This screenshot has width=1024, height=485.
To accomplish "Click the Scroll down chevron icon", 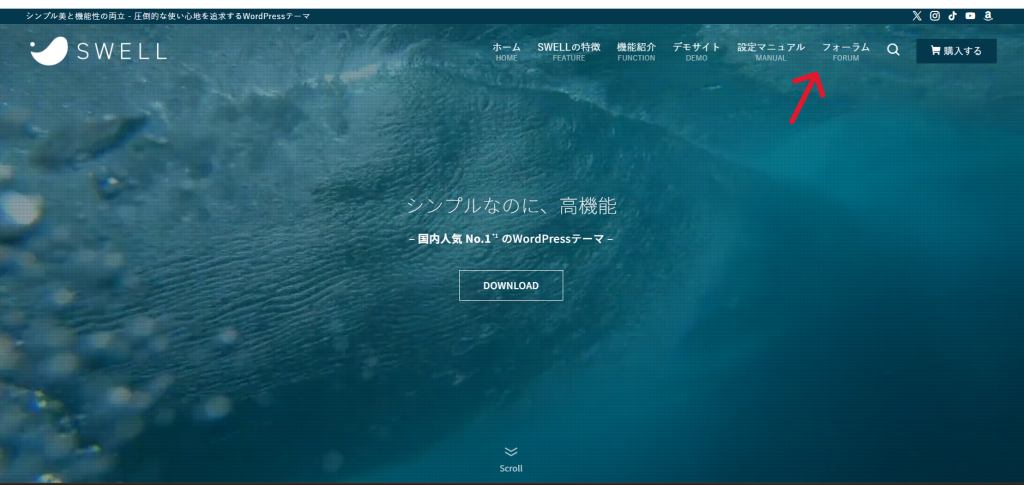I will pyautogui.click(x=511, y=452).
